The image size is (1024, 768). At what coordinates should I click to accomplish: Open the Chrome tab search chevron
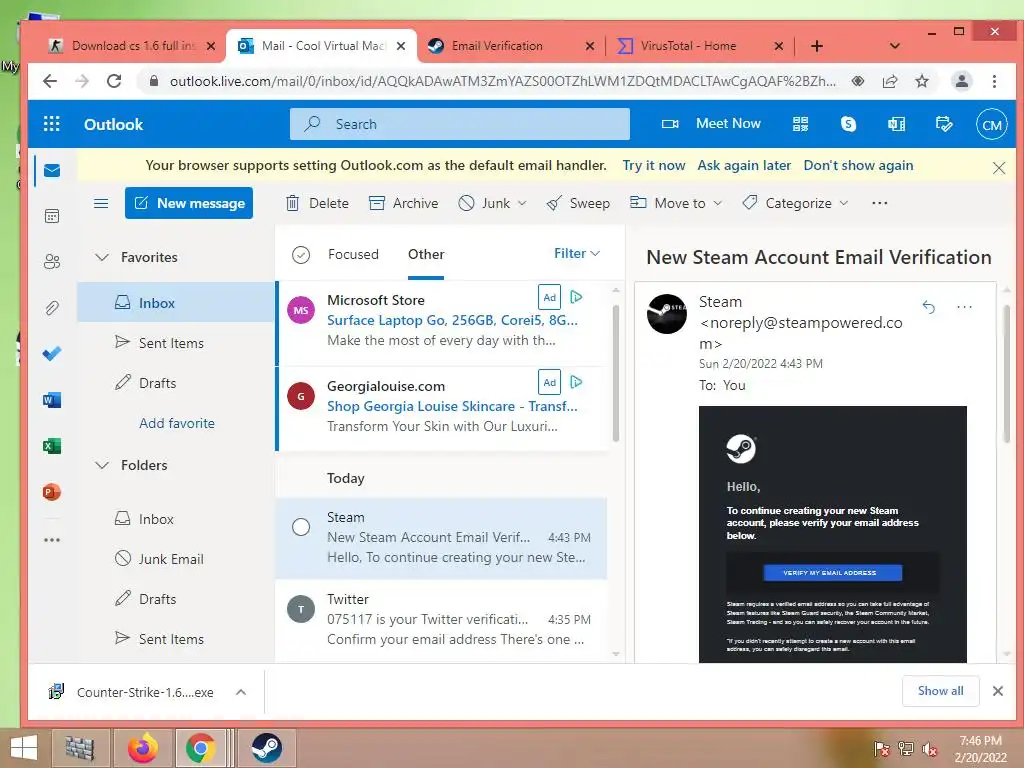pyautogui.click(x=895, y=46)
